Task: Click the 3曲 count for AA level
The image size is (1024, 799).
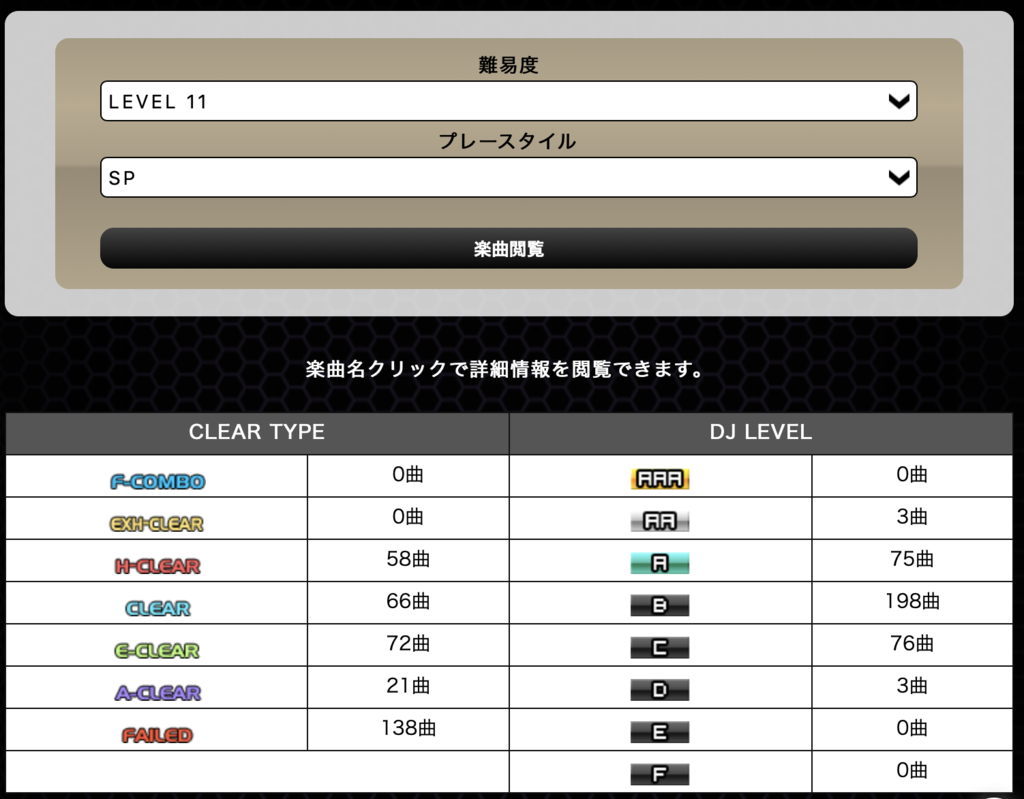Action: [x=912, y=517]
